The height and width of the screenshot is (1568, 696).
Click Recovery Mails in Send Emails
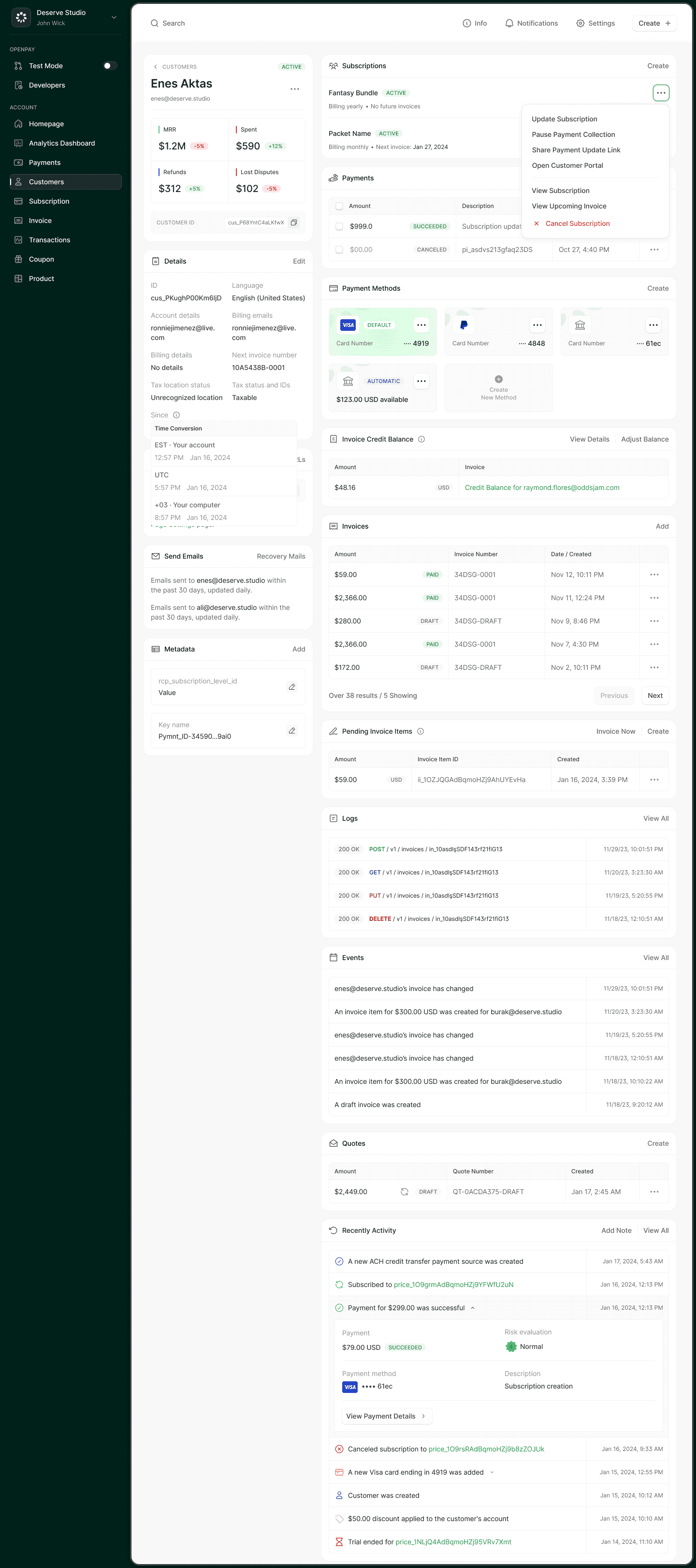click(x=280, y=556)
